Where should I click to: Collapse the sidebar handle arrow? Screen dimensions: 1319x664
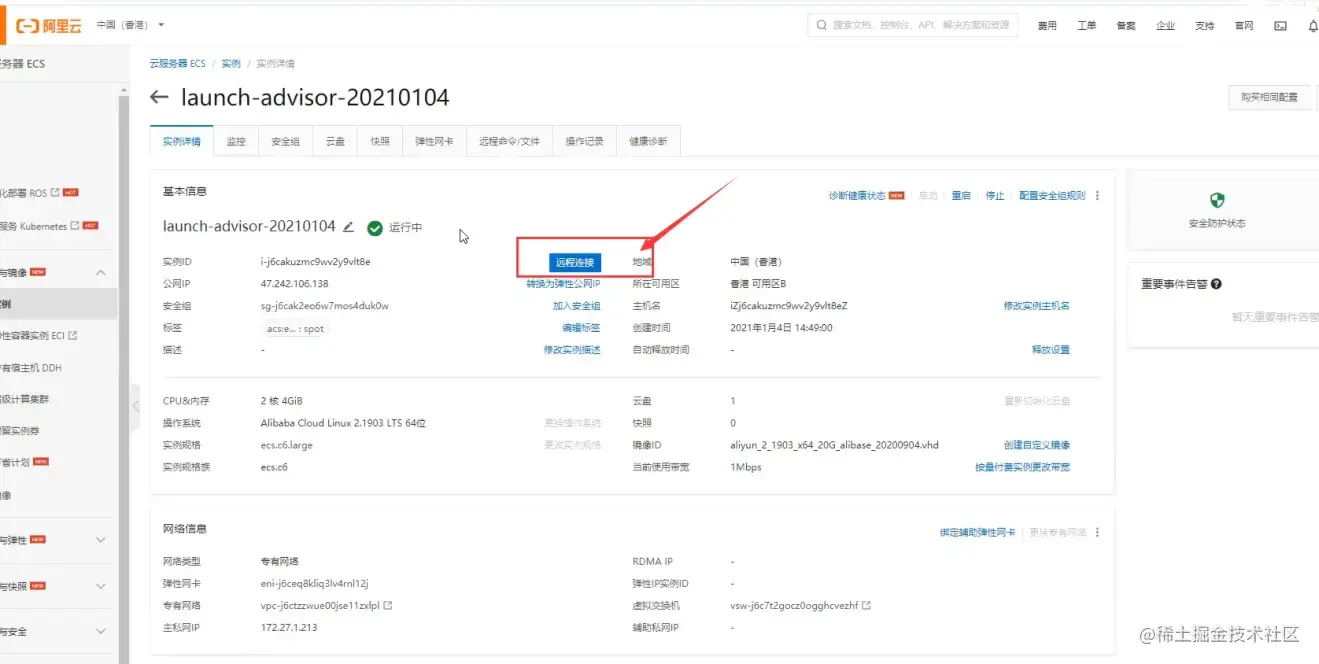tap(135, 406)
